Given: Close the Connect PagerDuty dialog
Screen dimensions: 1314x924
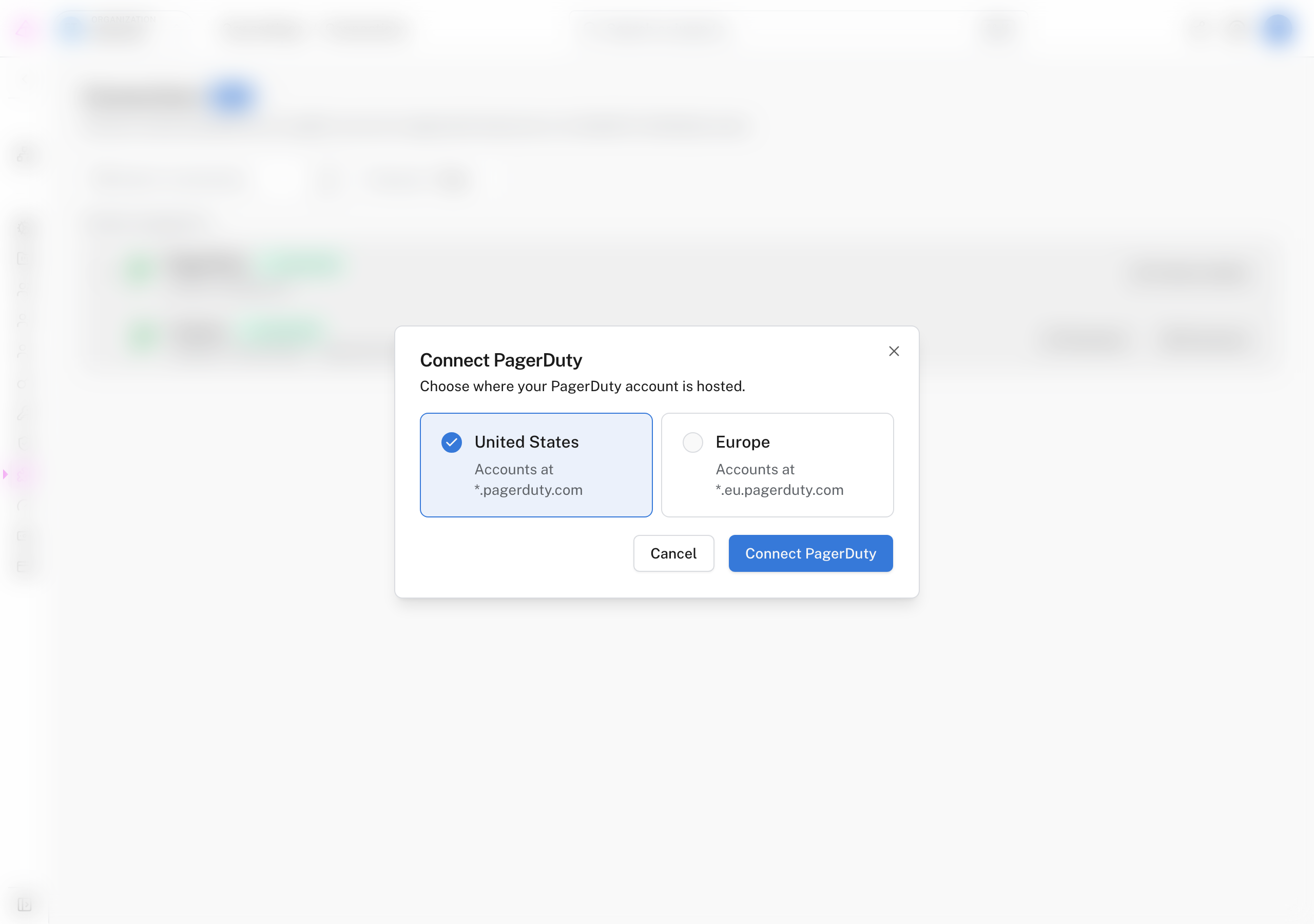Looking at the screenshot, I should 893,351.
